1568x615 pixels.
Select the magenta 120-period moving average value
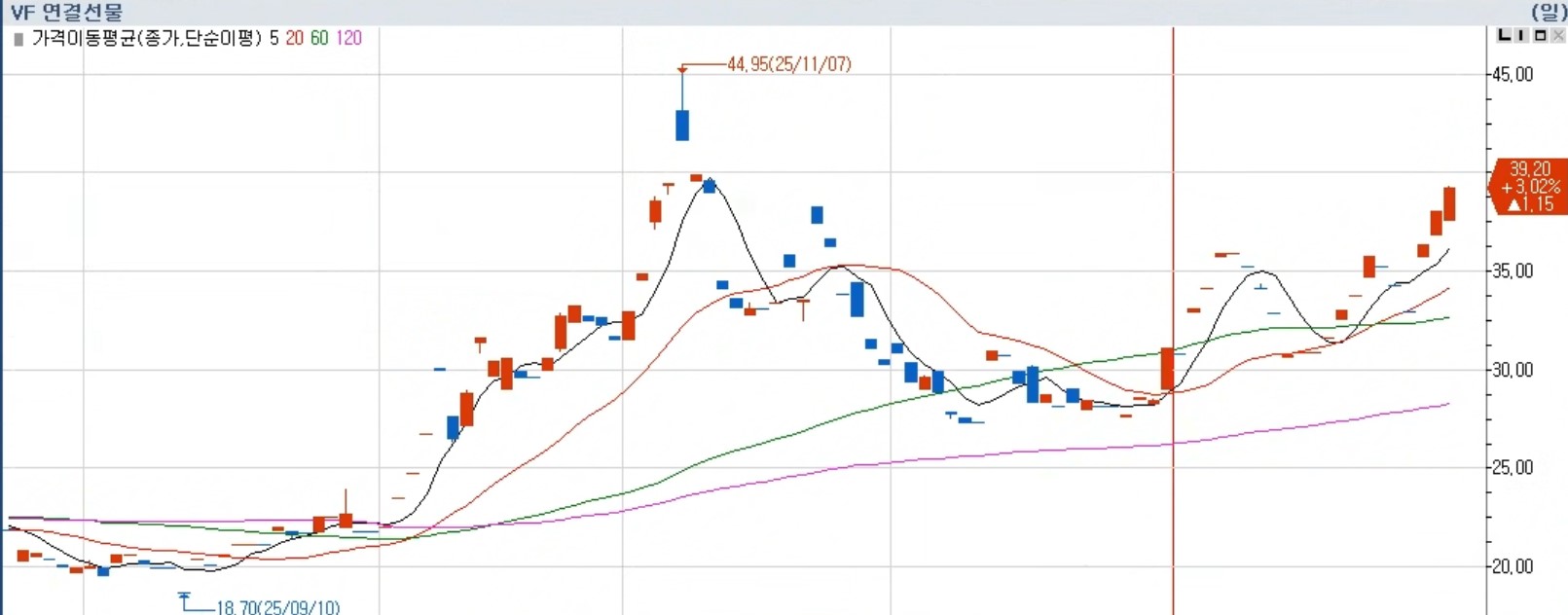point(348,38)
